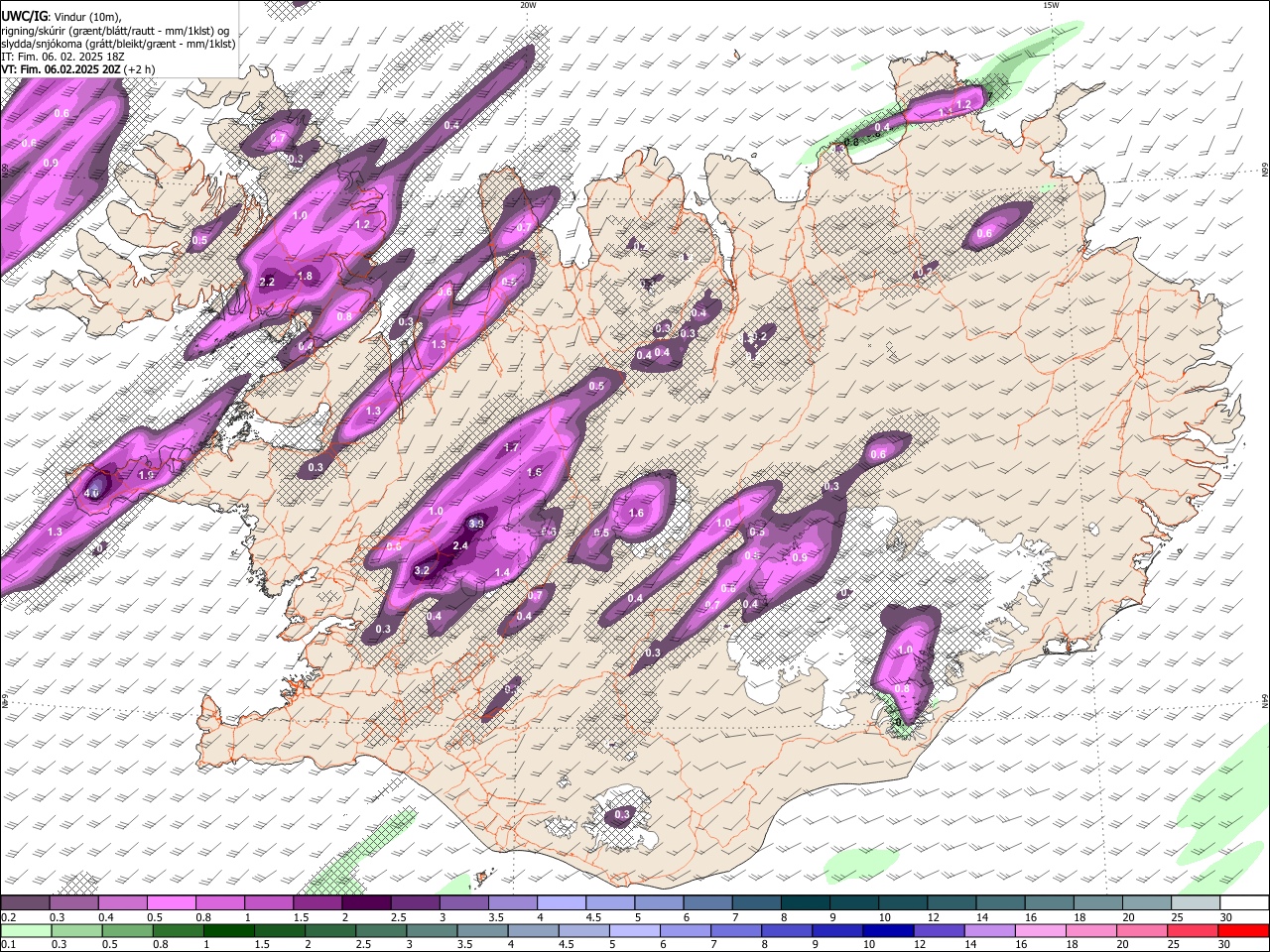Select the palest green rain swatch between 0.1 and 0.3
The width and height of the screenshot is (1270, 952).
[26, 930]
